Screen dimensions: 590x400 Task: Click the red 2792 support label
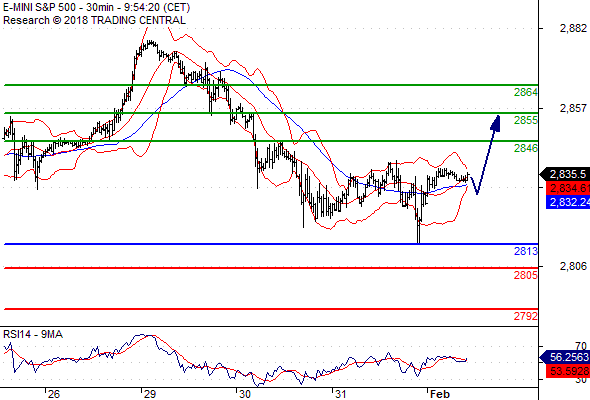tap(526, 316)
